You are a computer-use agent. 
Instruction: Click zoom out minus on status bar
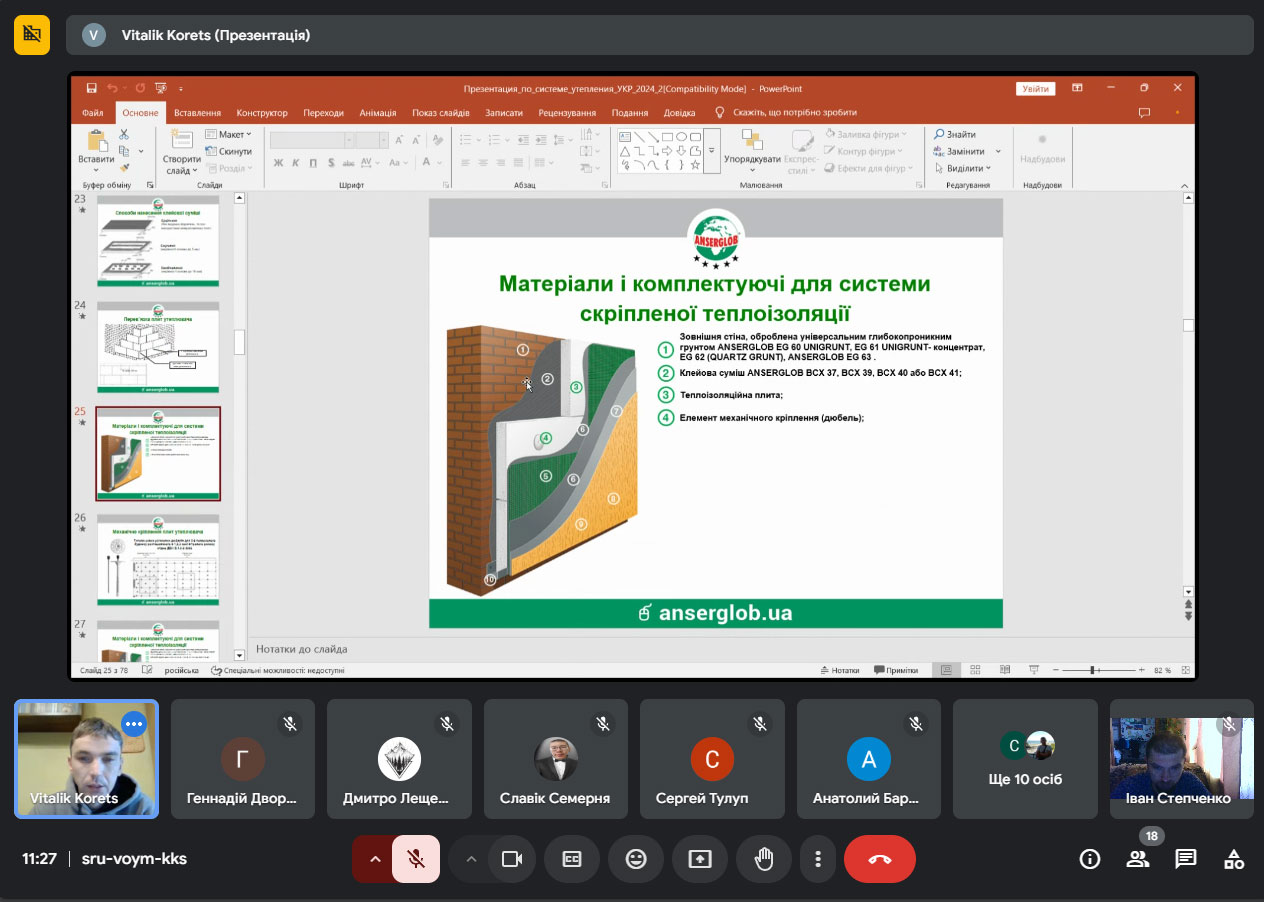[x=1055, y=670]
